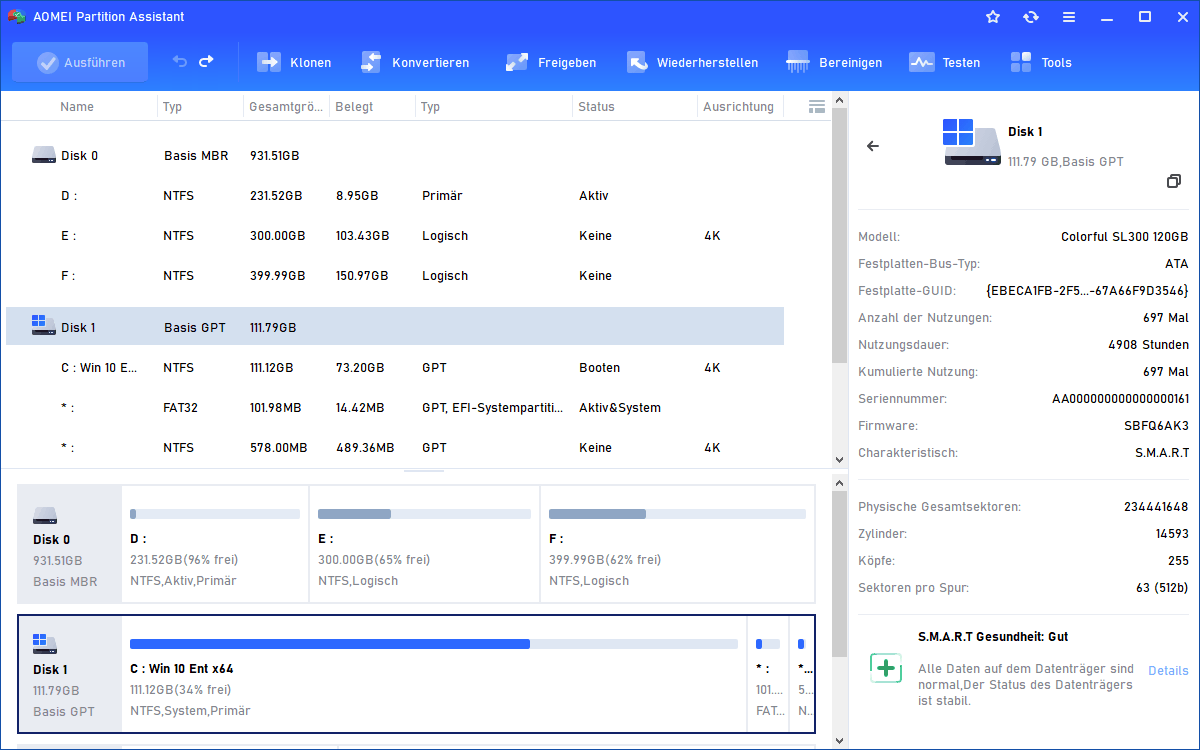Click the column settings list icon
1200x750 pixels.
(816, 106)
